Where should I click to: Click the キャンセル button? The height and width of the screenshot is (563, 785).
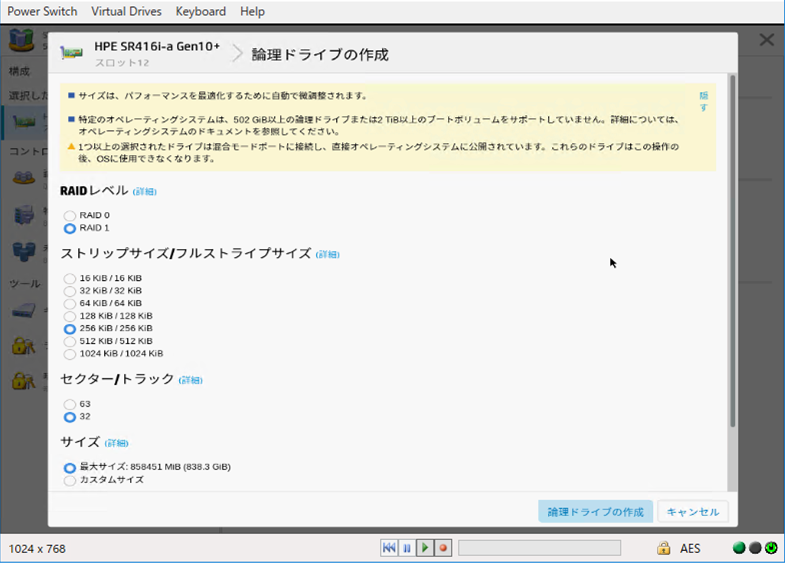693,511
